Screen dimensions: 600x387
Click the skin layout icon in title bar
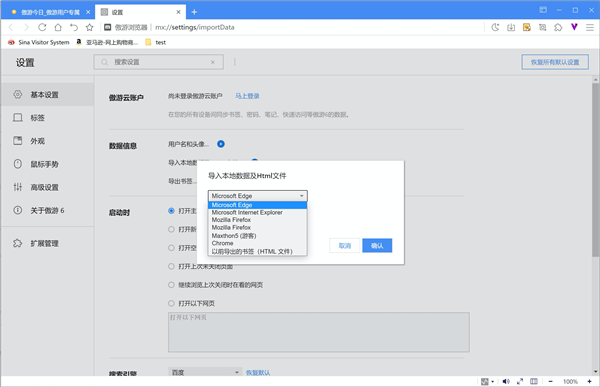click(x=543, y=10)
